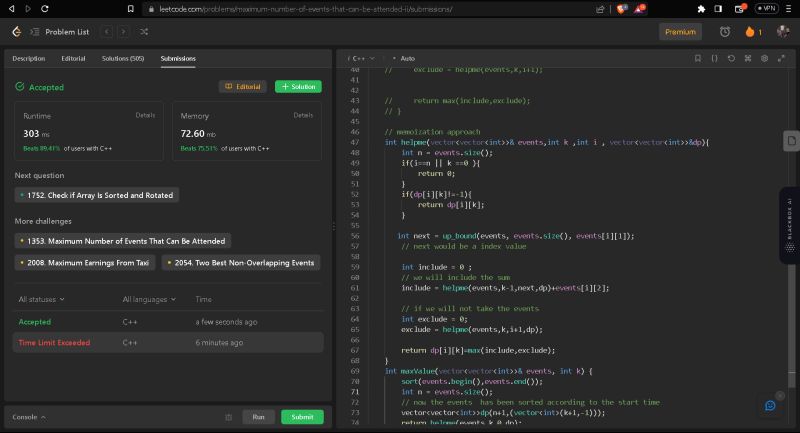Expand the All statuses filter dropdown
Viewport: 800px width, 433px height.
point(41,299)
